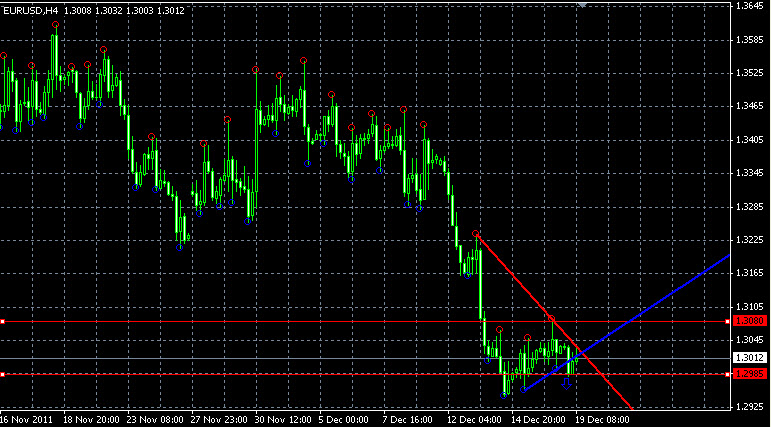Click the gray current price line at 1.3012
Screen dimensions: 772x427
[x=365, y=358]
